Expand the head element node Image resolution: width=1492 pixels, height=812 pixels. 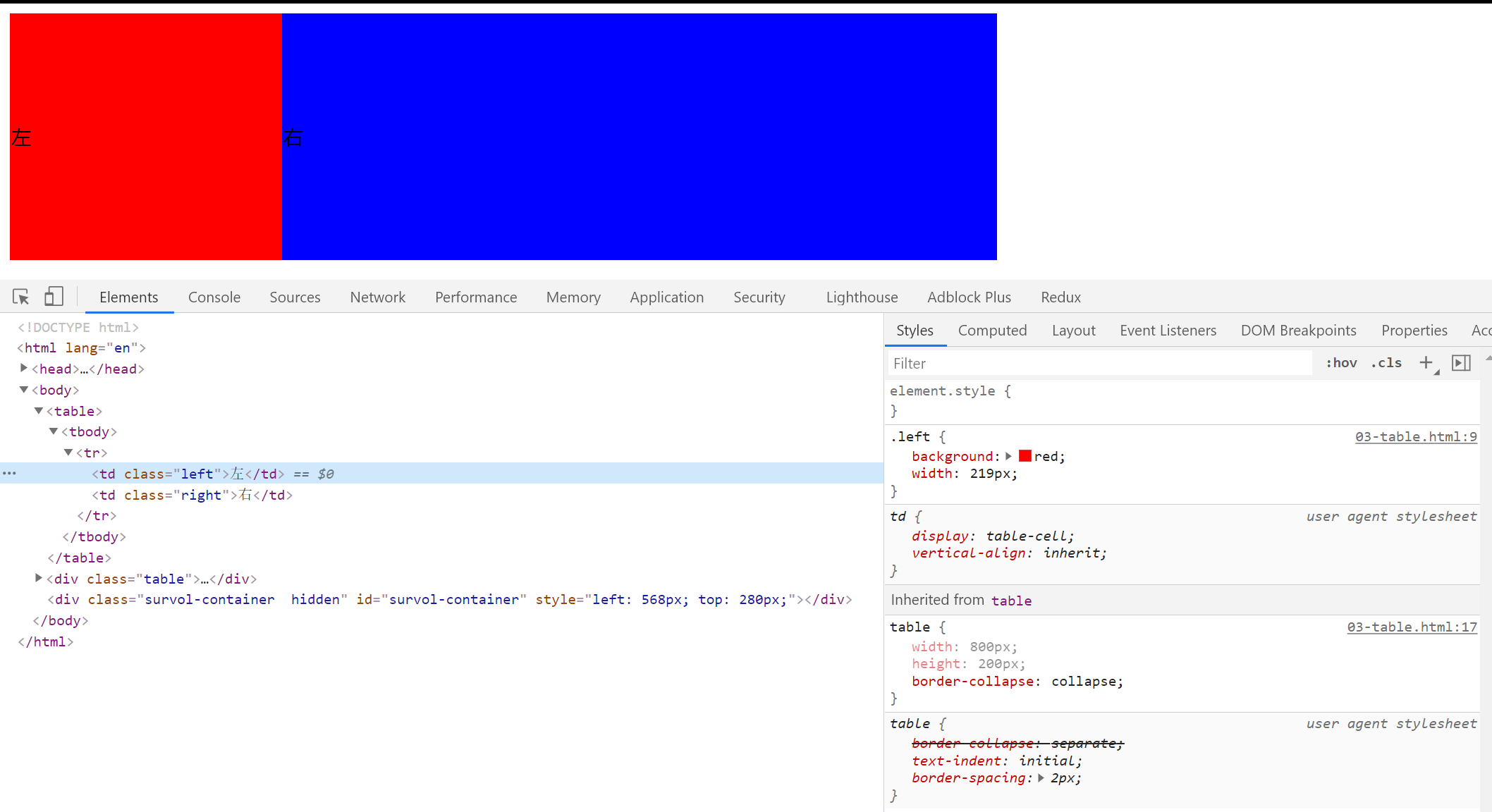[23, 368]
